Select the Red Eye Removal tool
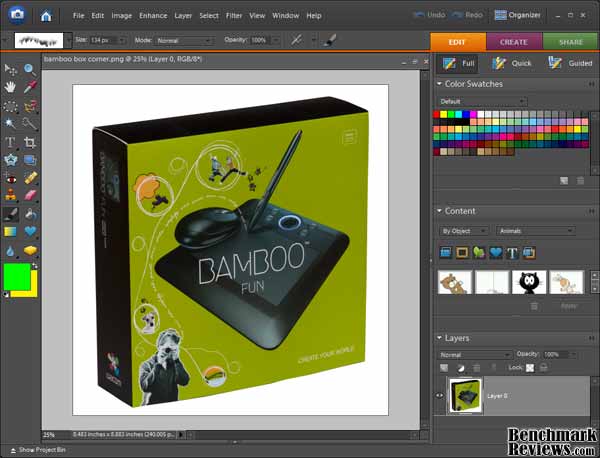This screenshot has height=458, width=600. click(10, 178)
